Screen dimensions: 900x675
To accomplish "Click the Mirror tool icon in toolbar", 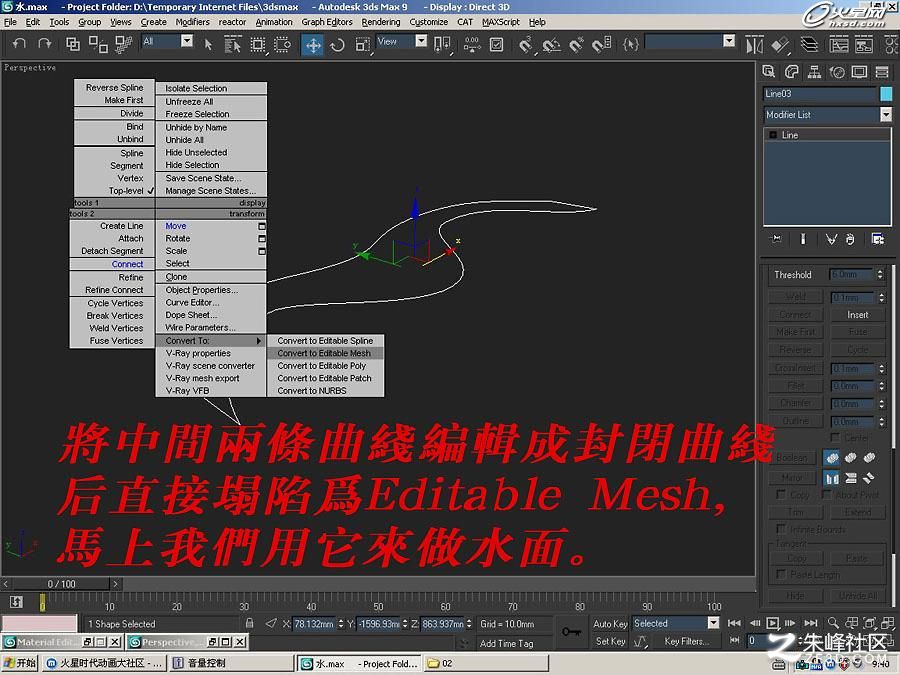I will (x=754, y=44).
